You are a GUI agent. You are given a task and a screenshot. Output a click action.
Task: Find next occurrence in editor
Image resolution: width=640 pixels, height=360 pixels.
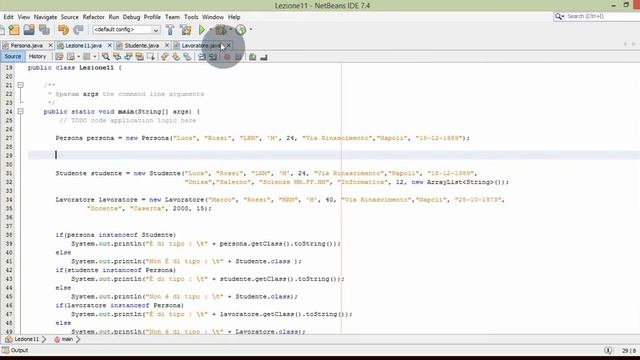pyautogui.click(x=128, y=57)
